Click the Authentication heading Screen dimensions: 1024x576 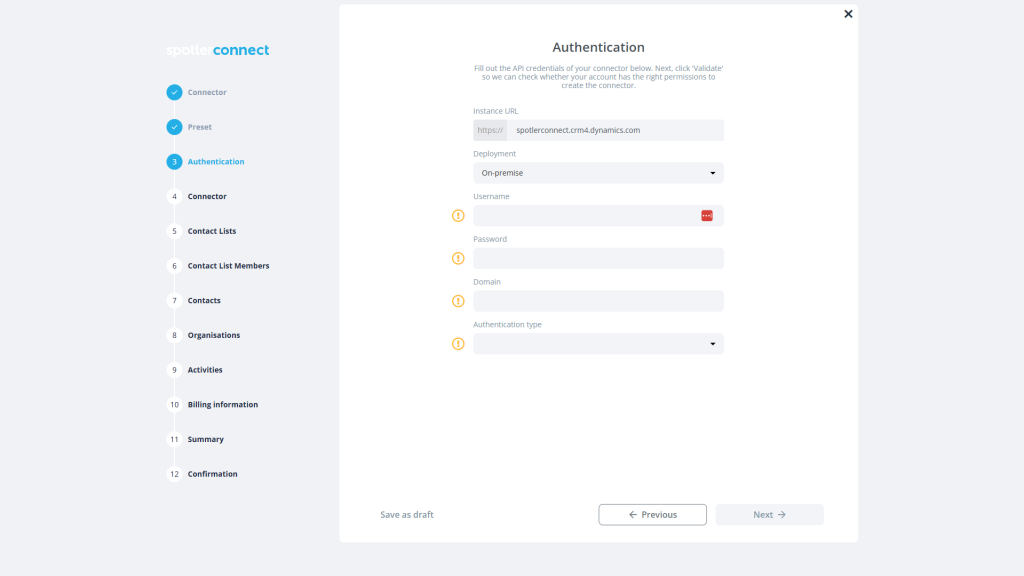pos(598,47)
